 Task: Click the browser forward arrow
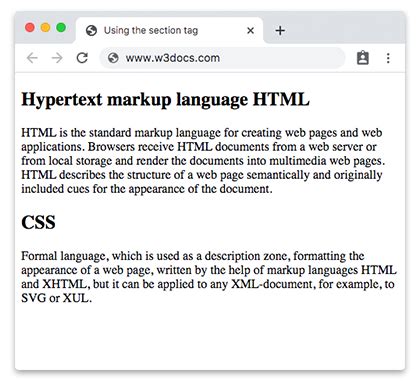coord(57,58)
